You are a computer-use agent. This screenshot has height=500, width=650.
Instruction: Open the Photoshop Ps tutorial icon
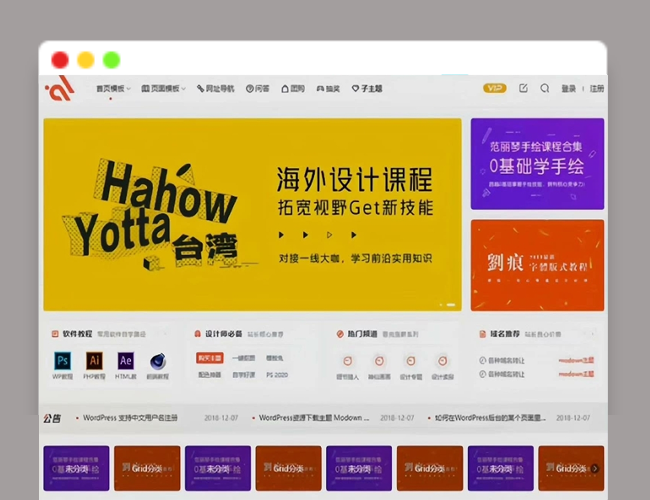pos(63,360)
